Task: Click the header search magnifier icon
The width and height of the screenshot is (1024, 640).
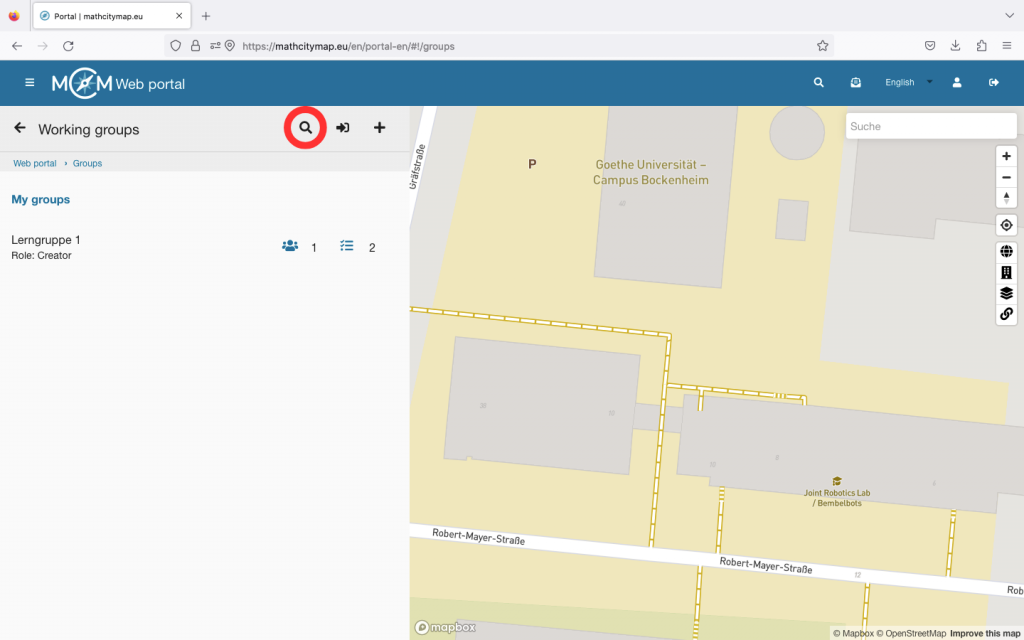Action: (x=819, y=83)
